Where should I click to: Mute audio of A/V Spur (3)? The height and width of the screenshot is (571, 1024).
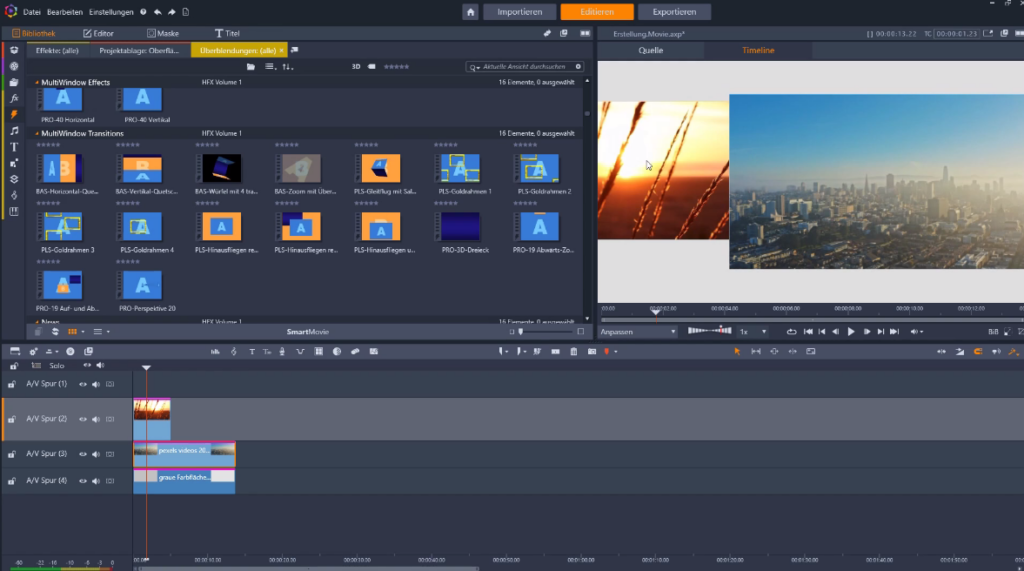(x=96, y=454)
